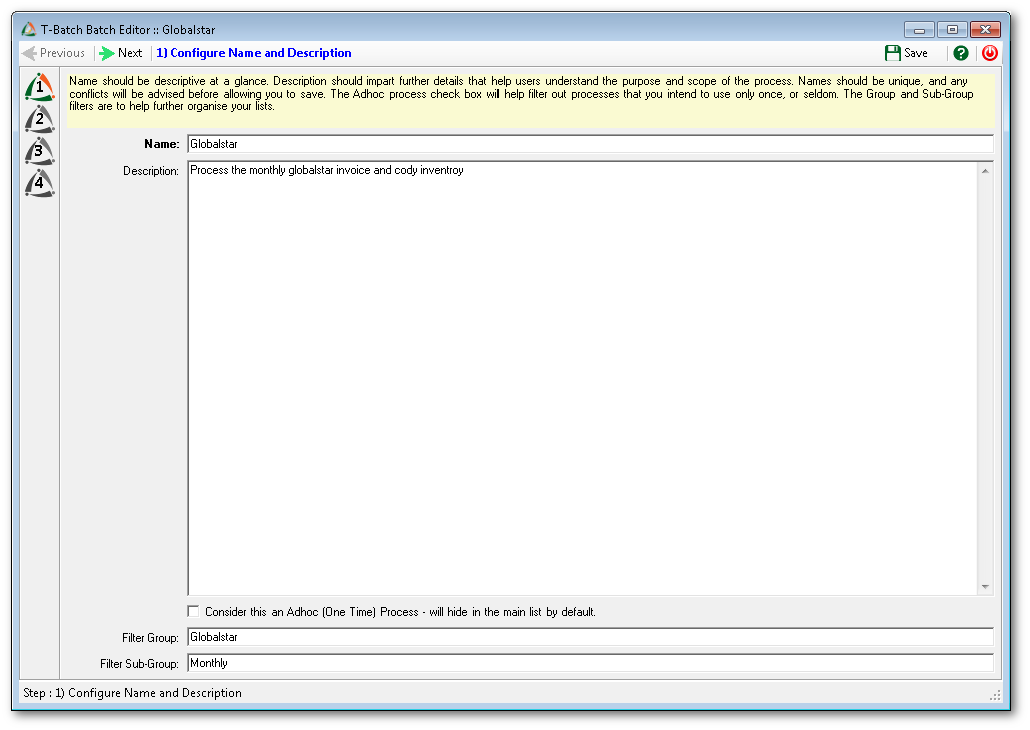This screenshot has width=1030, height=730.
Task: Click the Filter Sub-Group label
Action: point(139,664)
